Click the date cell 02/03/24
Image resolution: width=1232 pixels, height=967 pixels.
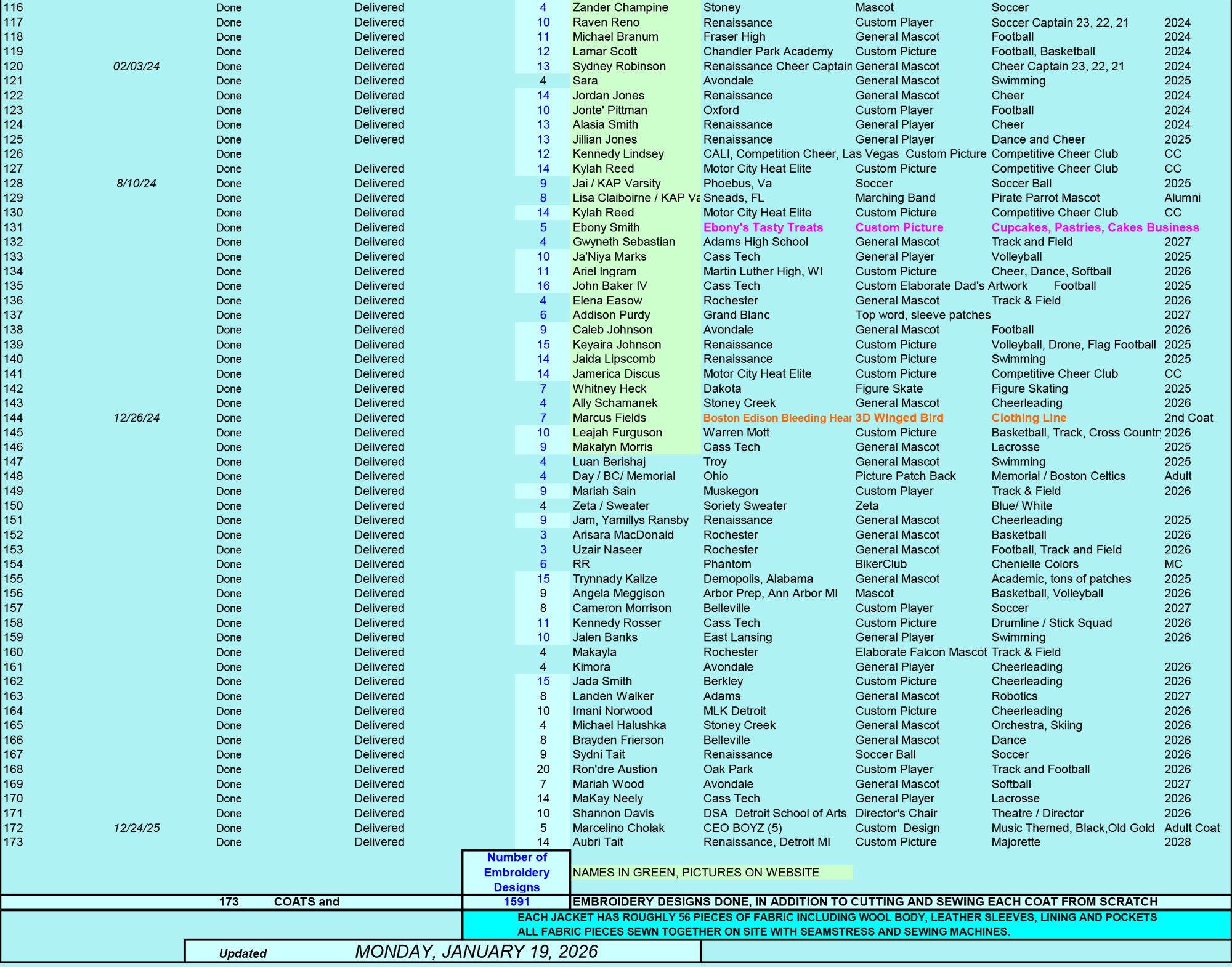coord(136,66)
